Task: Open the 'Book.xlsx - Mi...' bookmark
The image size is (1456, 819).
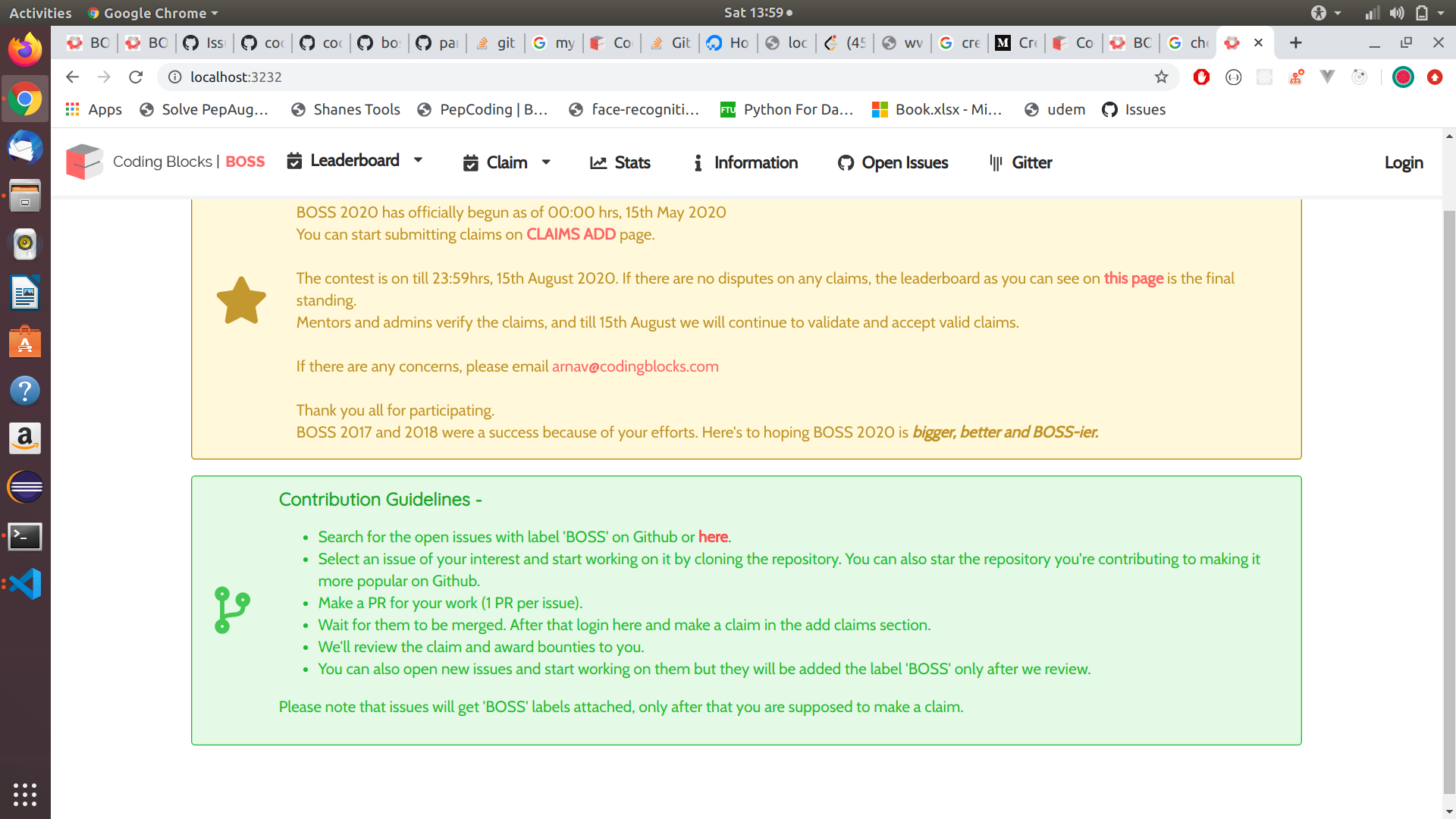Action: pyautogui.click(x=937, y=109)
